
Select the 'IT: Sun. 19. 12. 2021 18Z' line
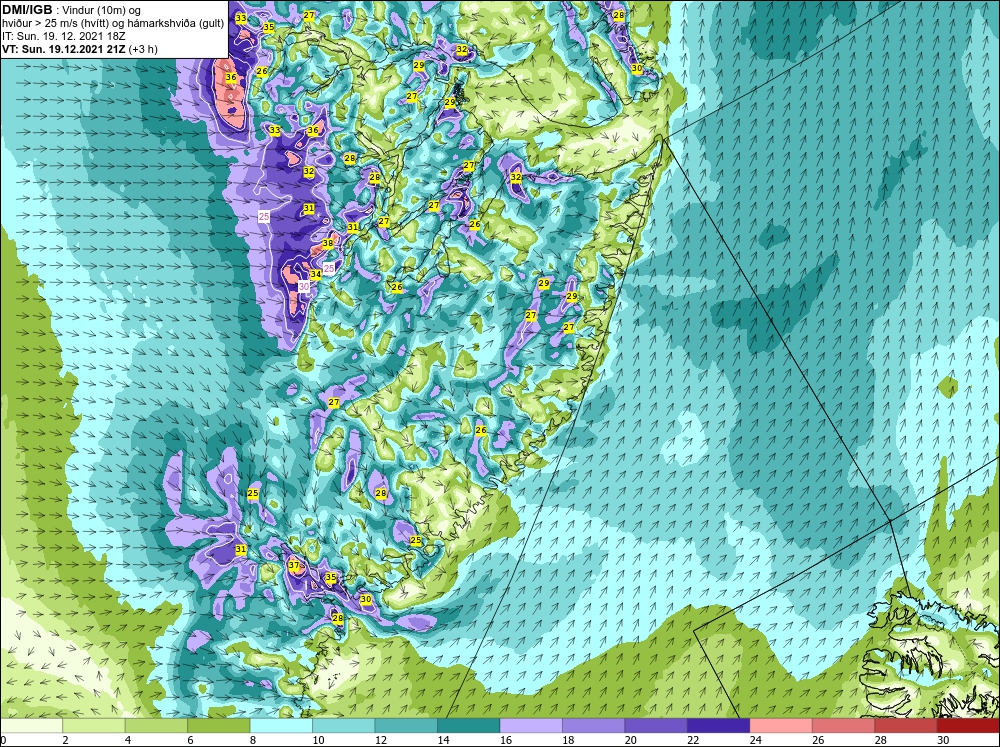click(x=62, y=36)
